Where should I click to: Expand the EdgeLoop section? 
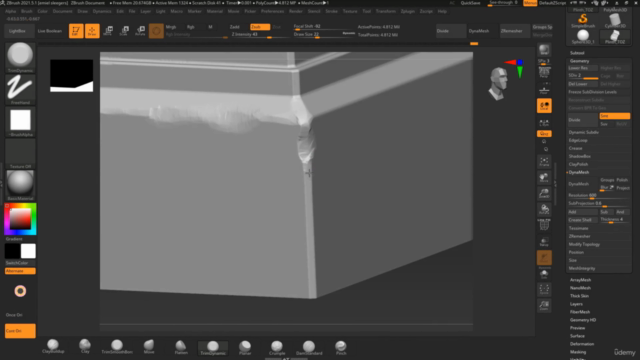click(578, 140)
